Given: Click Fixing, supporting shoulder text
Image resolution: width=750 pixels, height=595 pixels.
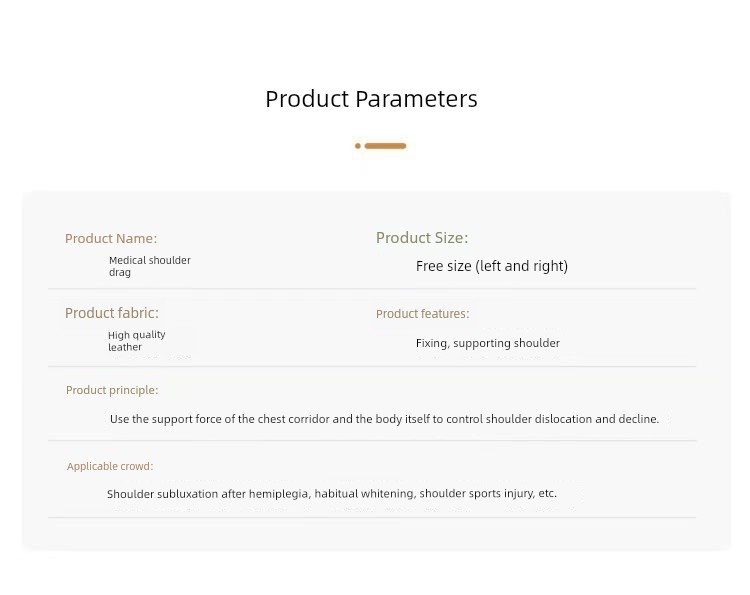Looking at the screenshot, I should (x=488, y=343).
